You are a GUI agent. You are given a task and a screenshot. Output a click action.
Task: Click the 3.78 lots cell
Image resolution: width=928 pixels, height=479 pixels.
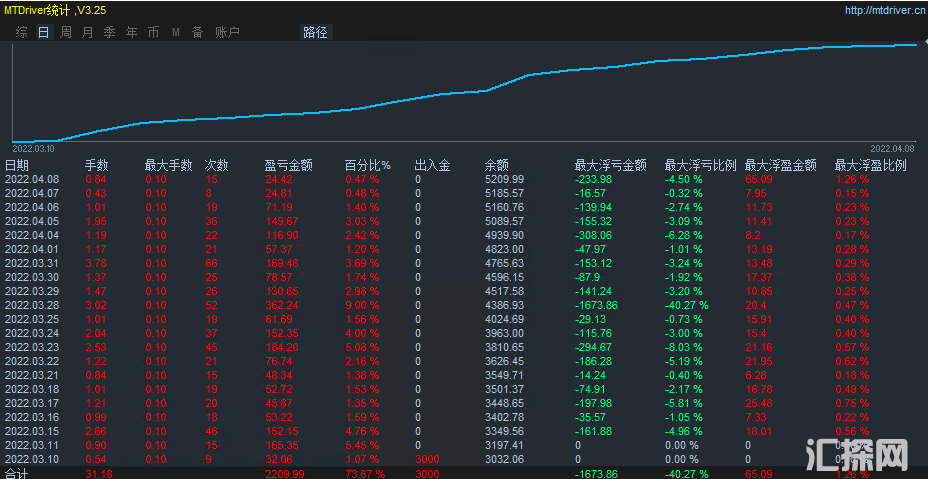click(x=96, y=263)
